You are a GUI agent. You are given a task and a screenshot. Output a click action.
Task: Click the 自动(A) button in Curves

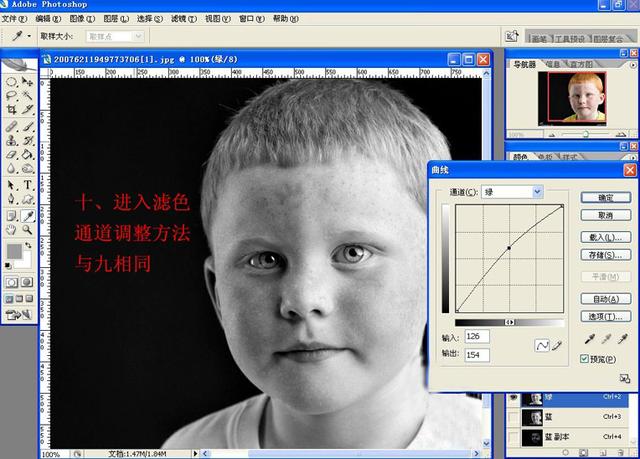point(605,299)
